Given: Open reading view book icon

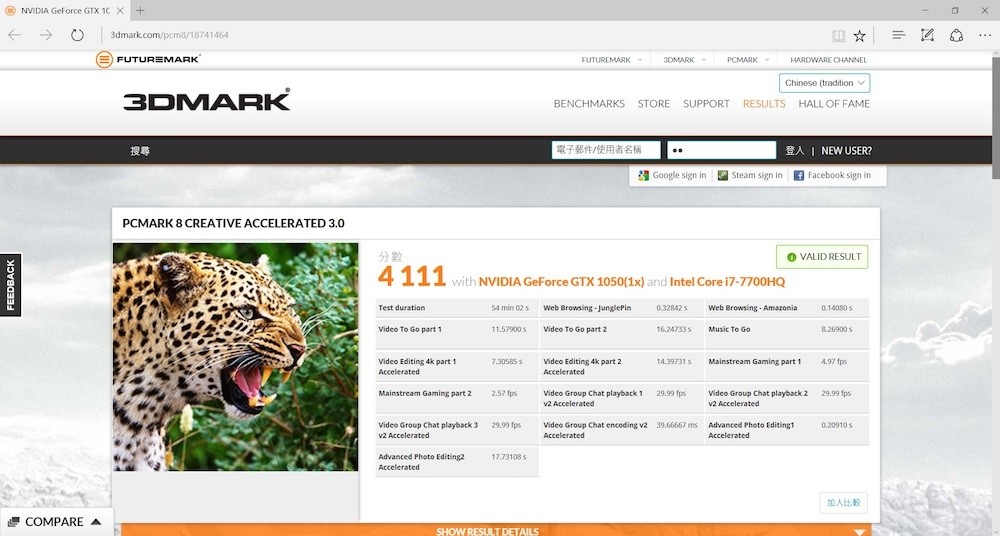Looking at the screenshot, I should click(x=839, y=36).
